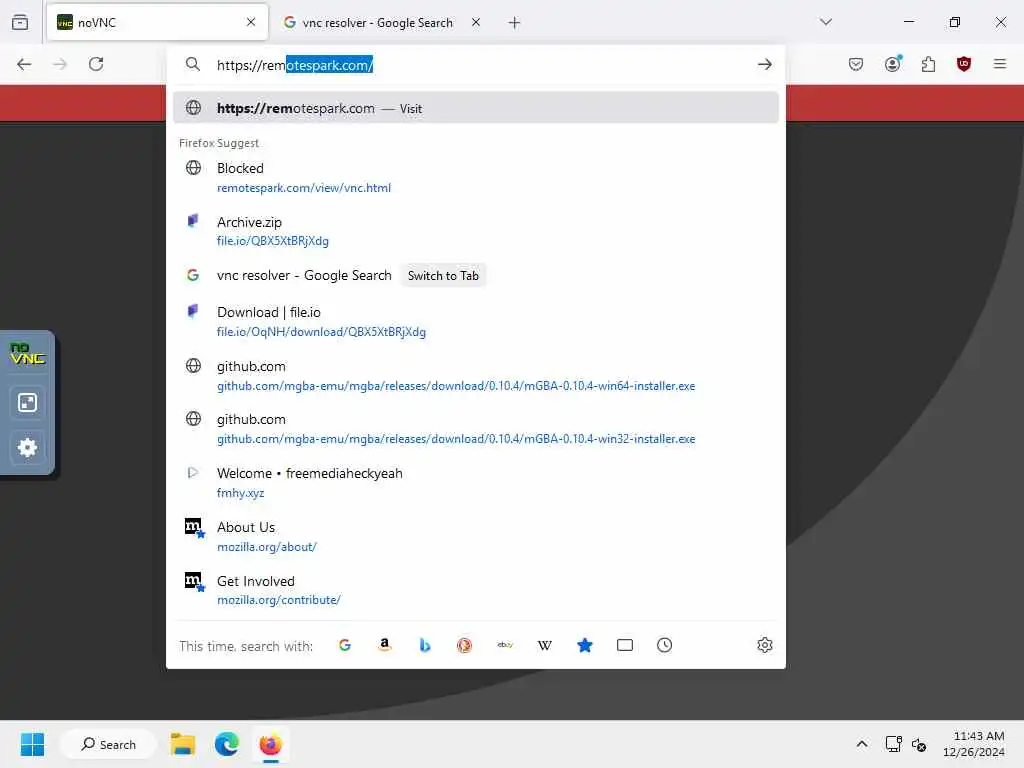Open Blocked remotespark vnc.html suggestion
The image size is (1024, 768).
pos(475,178)
